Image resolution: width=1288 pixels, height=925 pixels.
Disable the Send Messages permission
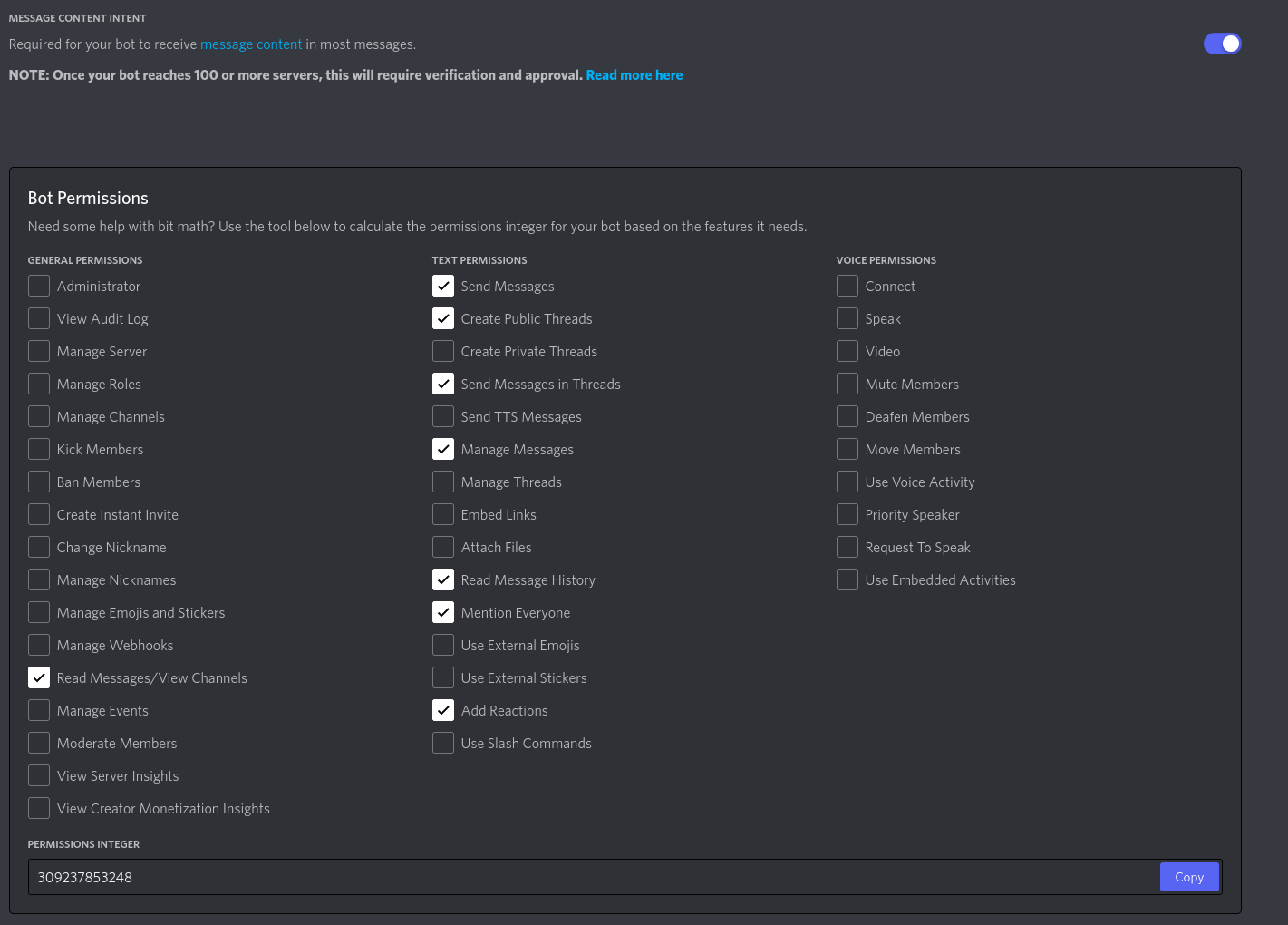tap(443, 286)
